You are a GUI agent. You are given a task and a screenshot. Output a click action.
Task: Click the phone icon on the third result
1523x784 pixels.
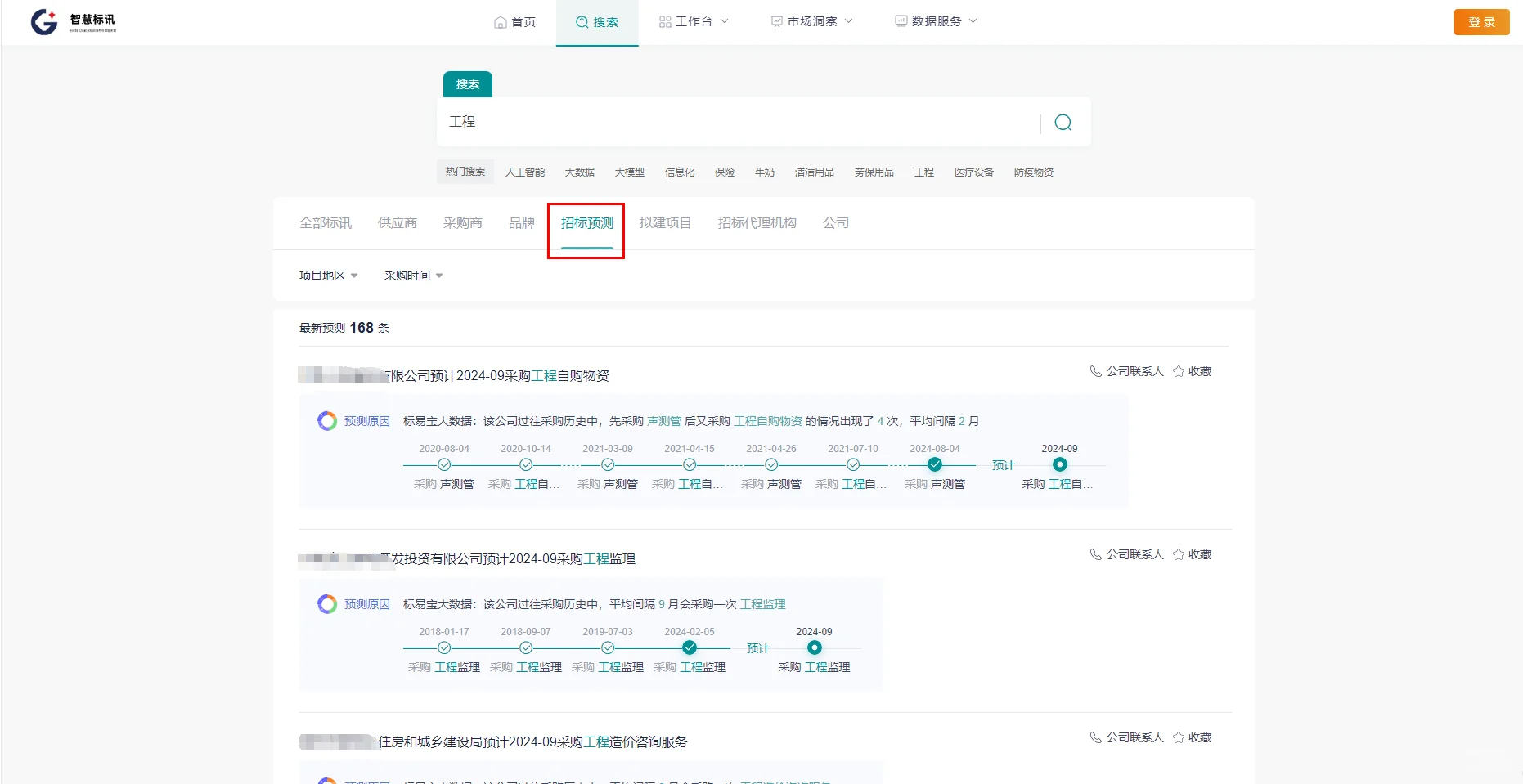[x=1095, y=737]
